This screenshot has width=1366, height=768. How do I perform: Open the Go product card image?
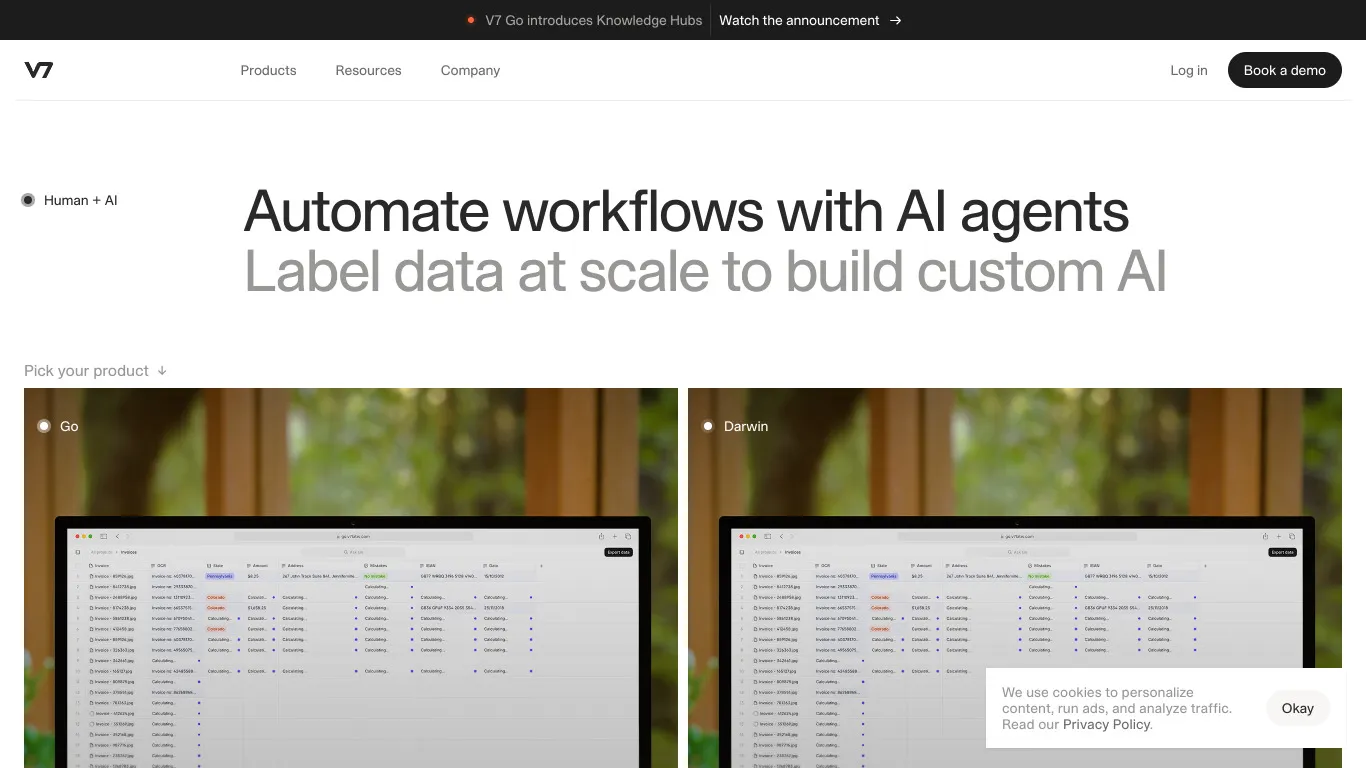point(351,578)
